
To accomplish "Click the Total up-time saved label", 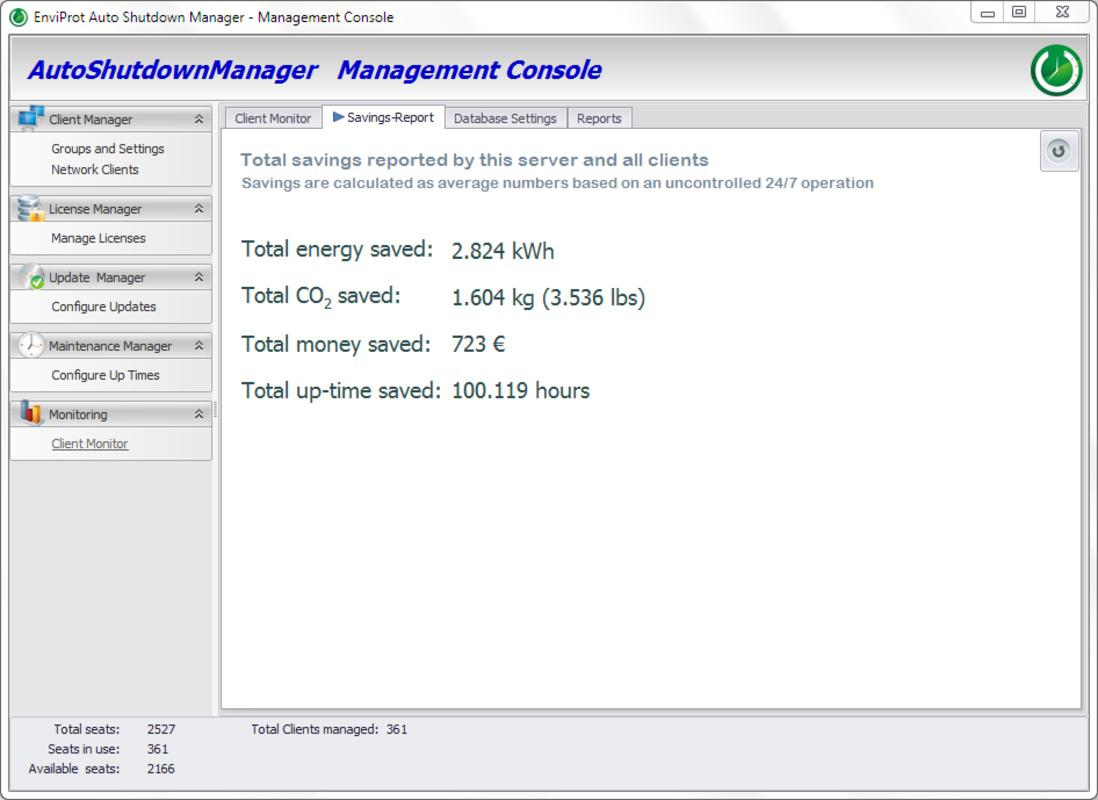I will (x=341, y=390).
